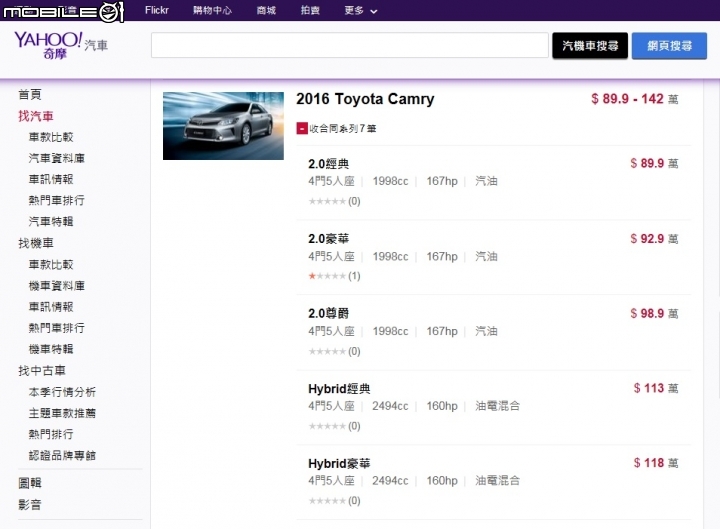Open the 2.0尊爵 model
The image size is (720, 529).
(329, 314)
